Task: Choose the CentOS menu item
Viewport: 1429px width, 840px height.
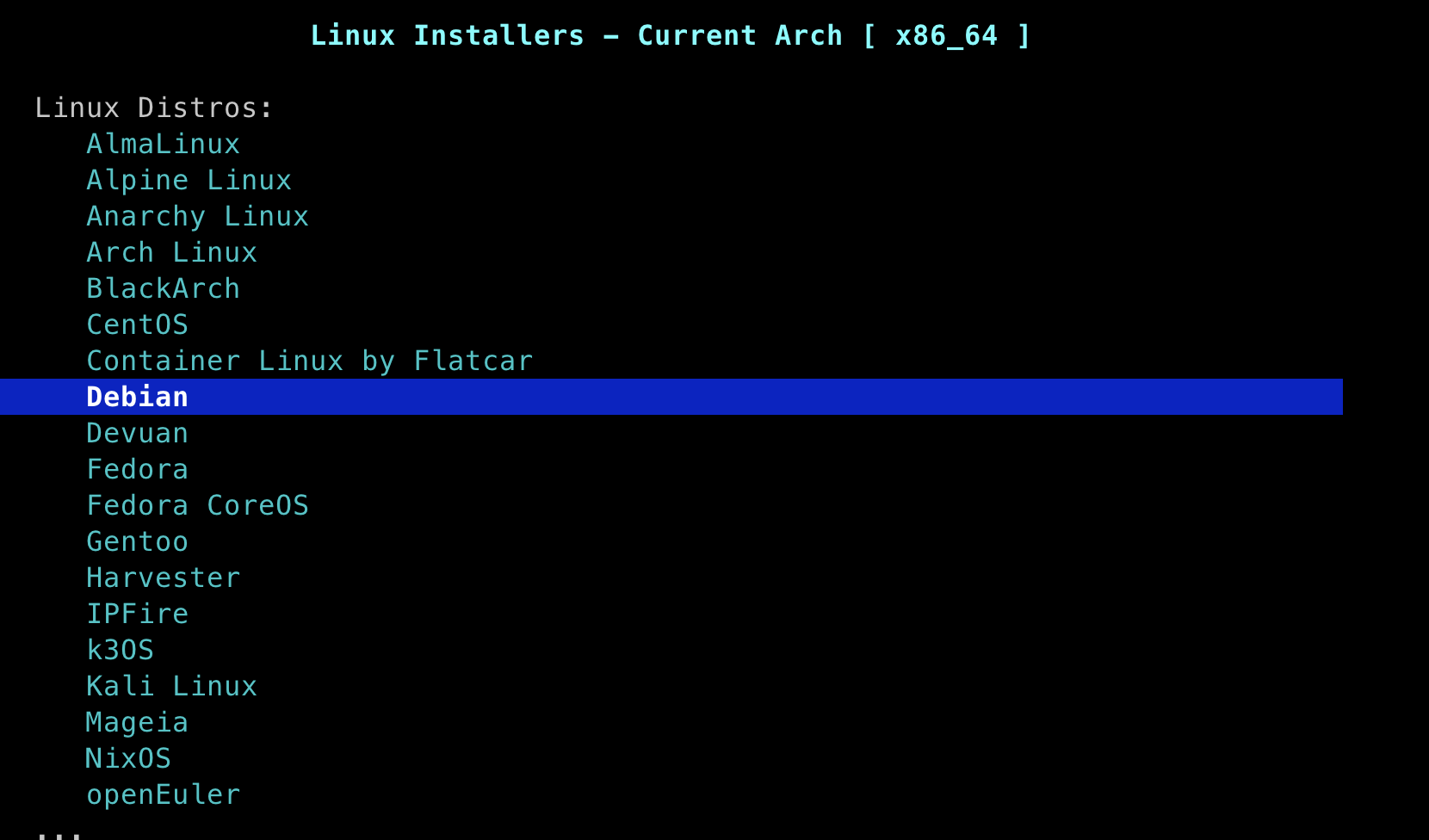Action: coord(137,324)
